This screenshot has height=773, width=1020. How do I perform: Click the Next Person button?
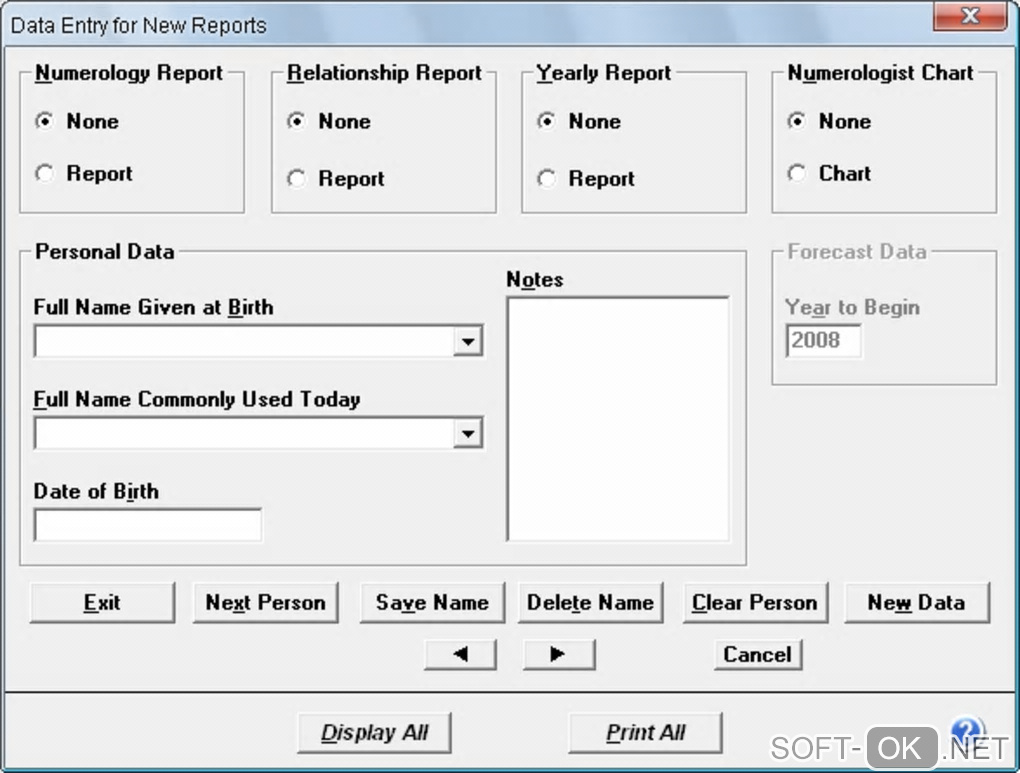point(265,603)
